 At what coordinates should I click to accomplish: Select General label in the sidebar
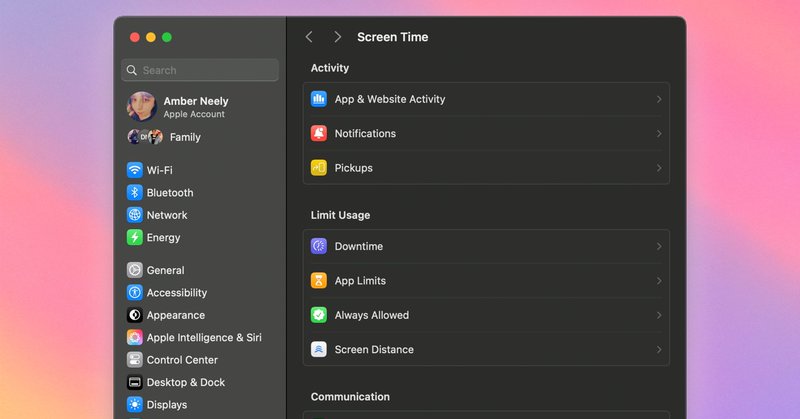pos(165,270)
